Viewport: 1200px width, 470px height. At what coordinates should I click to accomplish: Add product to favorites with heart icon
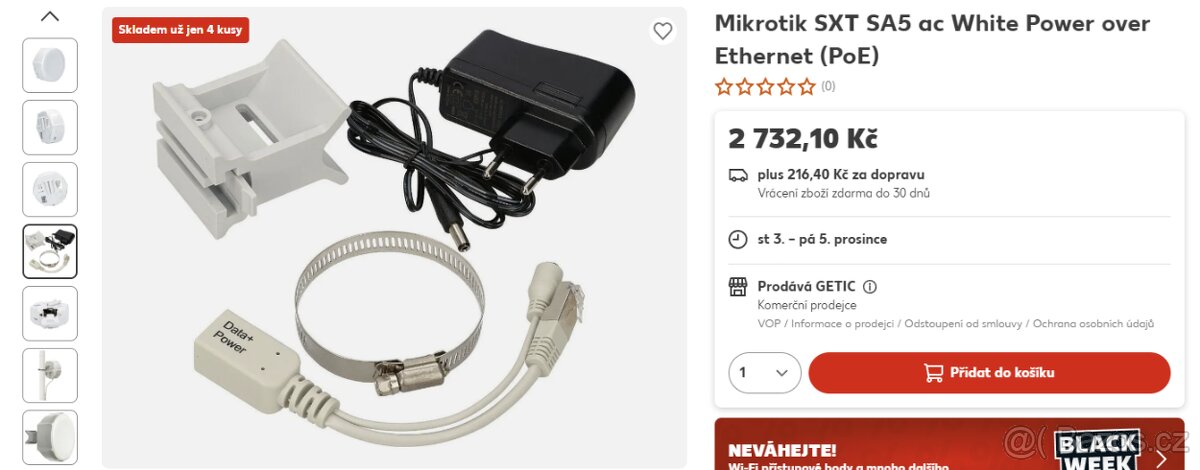pyautogui.click(x=662, y=31)
